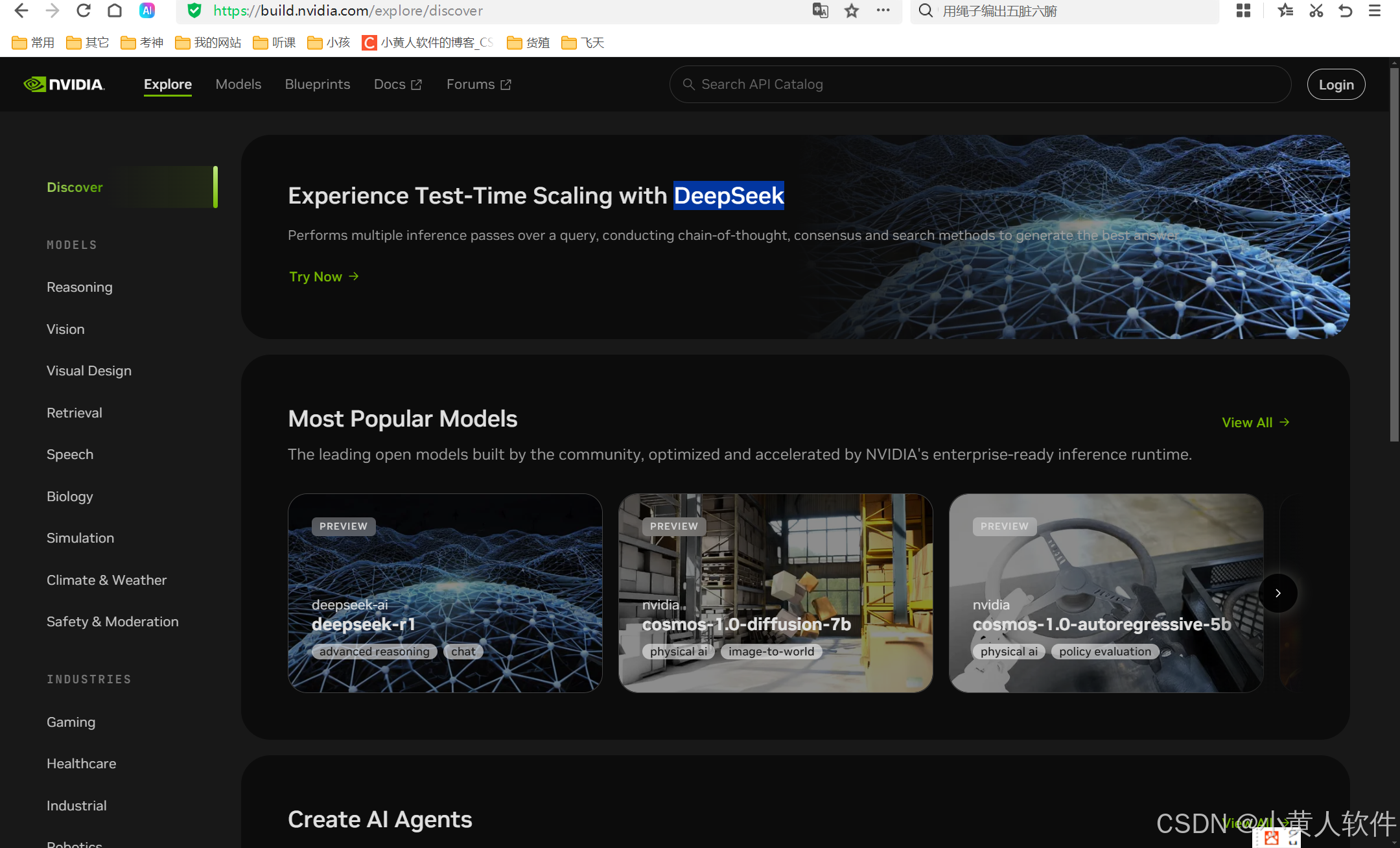Open the Blueprints tab
This screenshot has height=848, width=1400.
(317, 84)
